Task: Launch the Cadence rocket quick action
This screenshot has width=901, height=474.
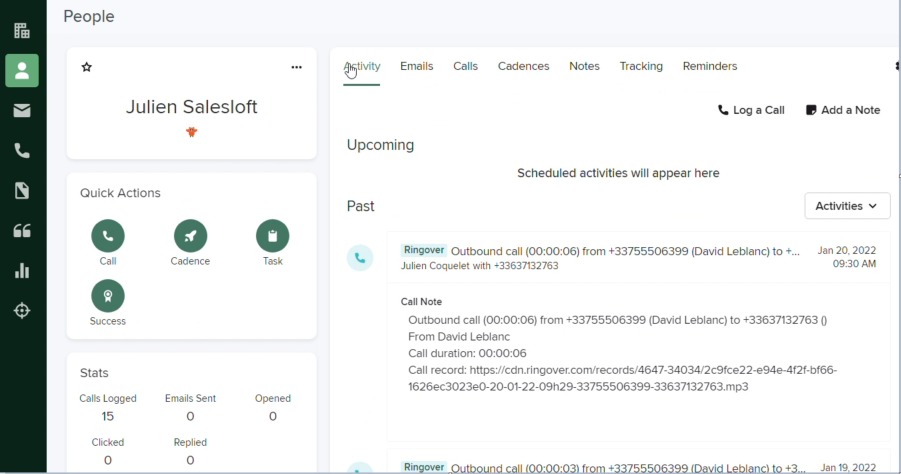Action: (x=190, y=236)
